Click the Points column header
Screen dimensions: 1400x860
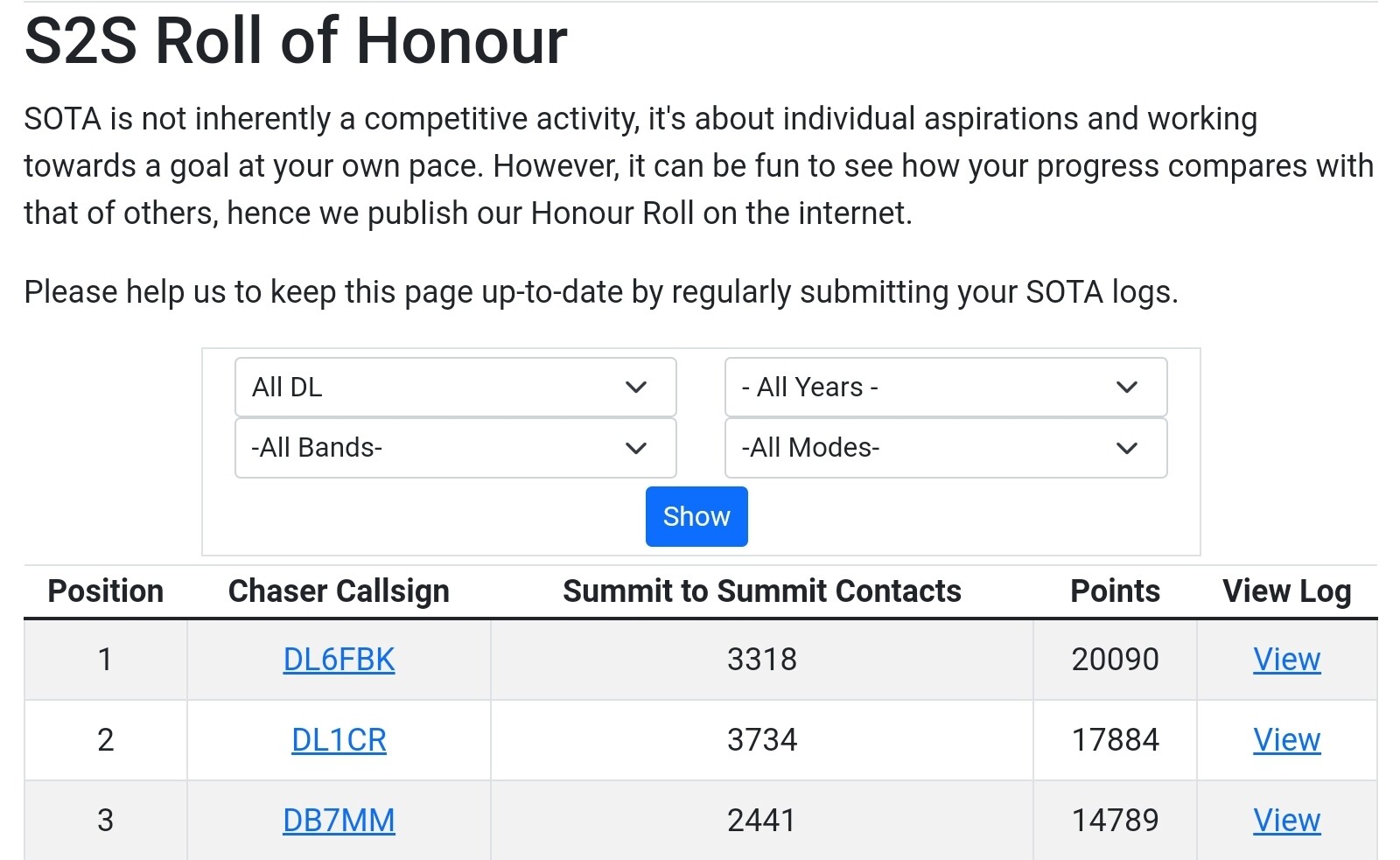pos(1115,591)
